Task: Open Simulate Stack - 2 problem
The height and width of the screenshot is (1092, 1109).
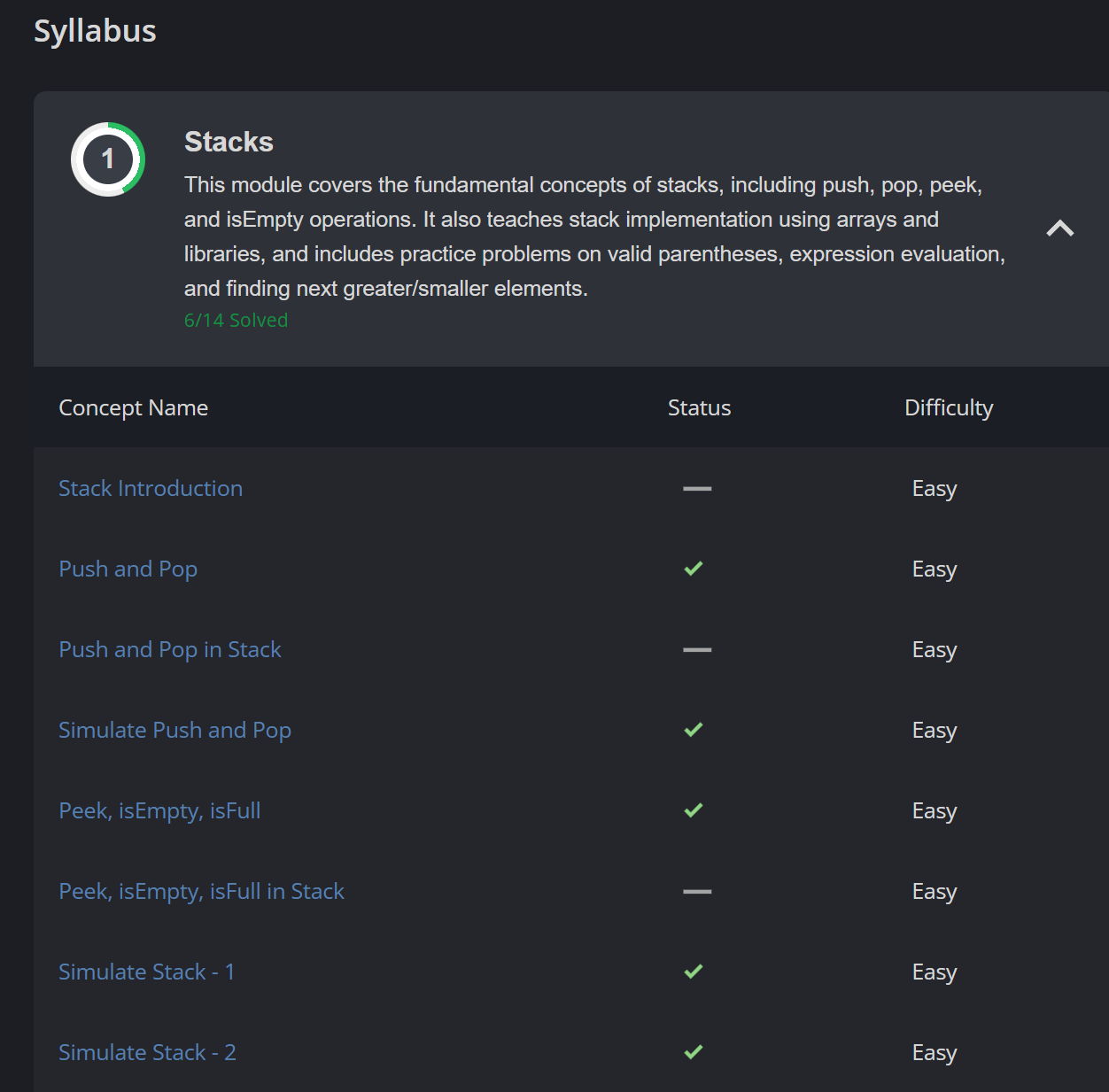Action: pyautogui.click(x=147, y=1052)
